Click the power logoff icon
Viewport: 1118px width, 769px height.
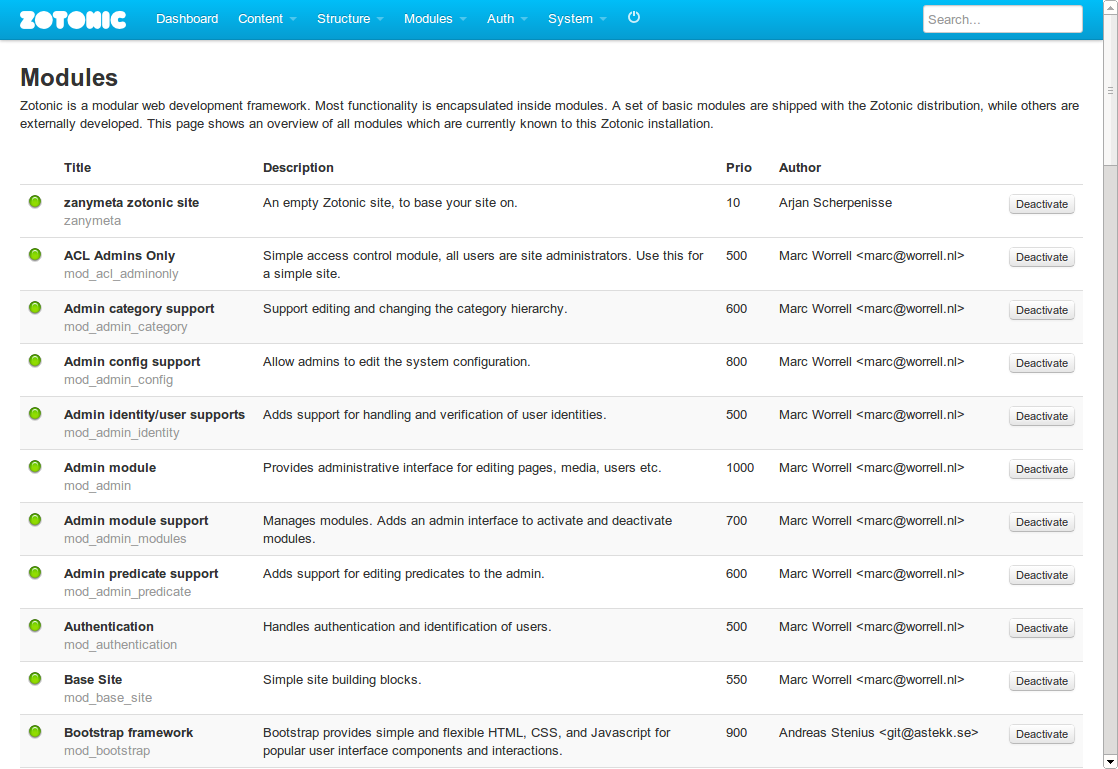(x=633, y=17)
